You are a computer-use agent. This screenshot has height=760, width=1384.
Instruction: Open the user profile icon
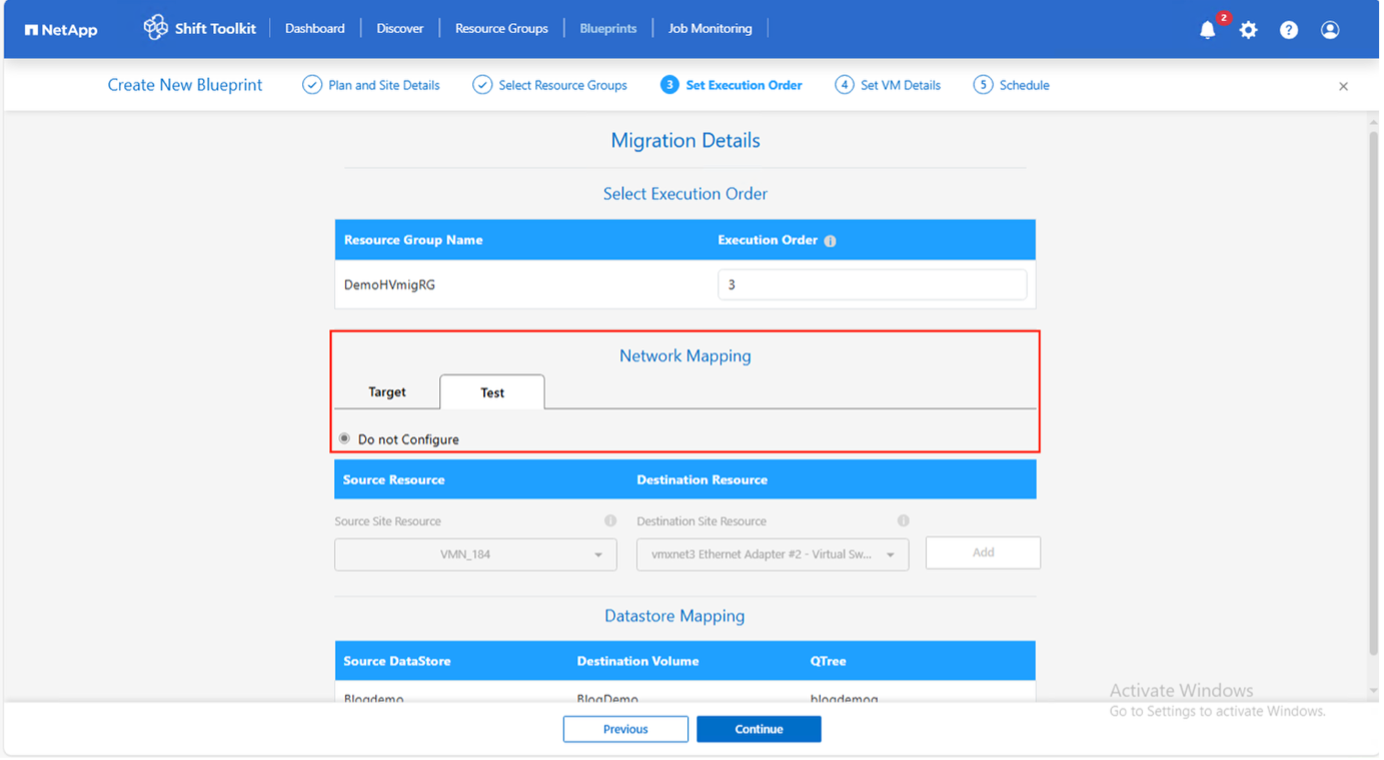(x=1330, y=30)
